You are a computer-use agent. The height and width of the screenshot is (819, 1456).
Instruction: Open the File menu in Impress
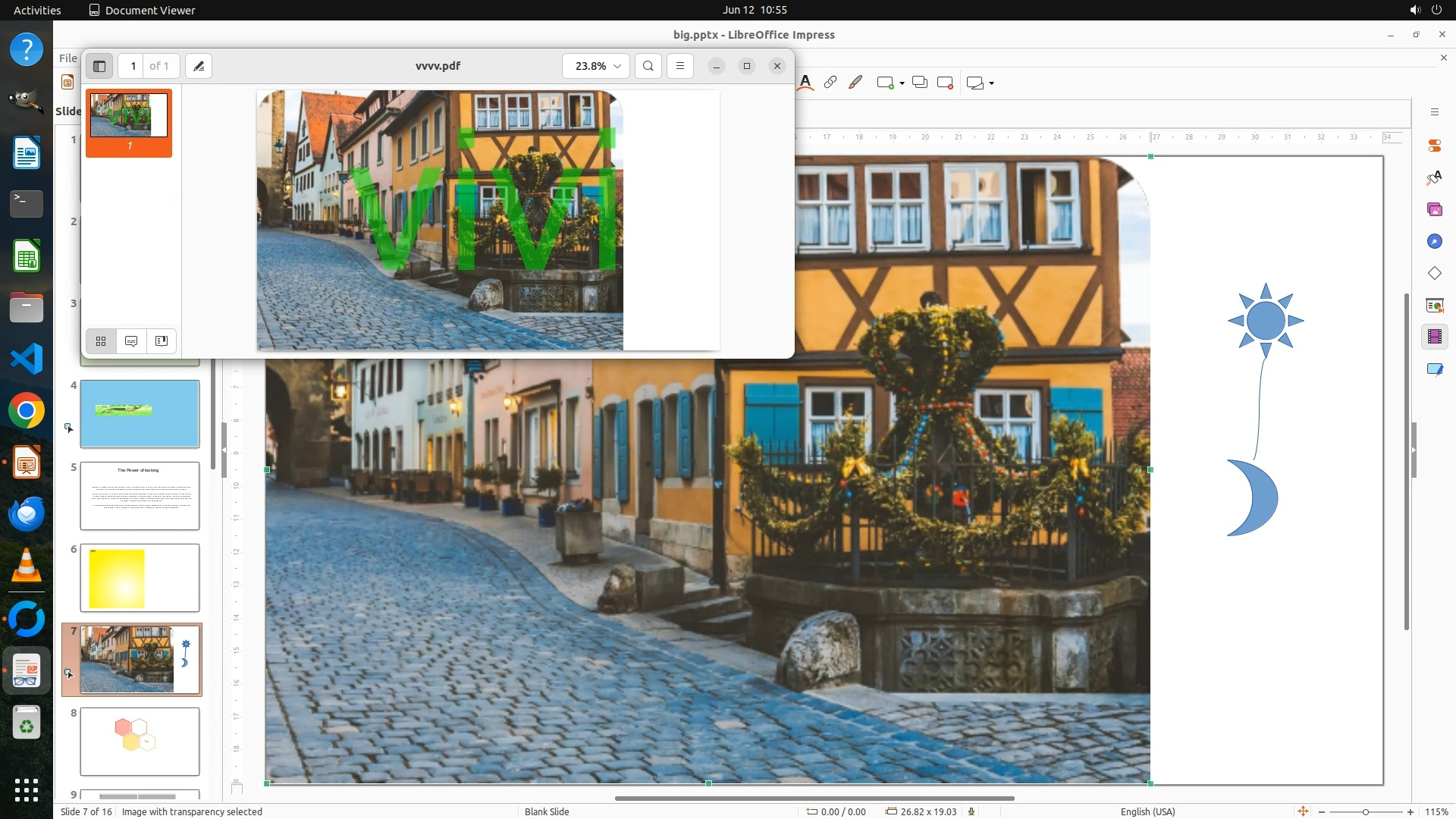click(67, 58)
